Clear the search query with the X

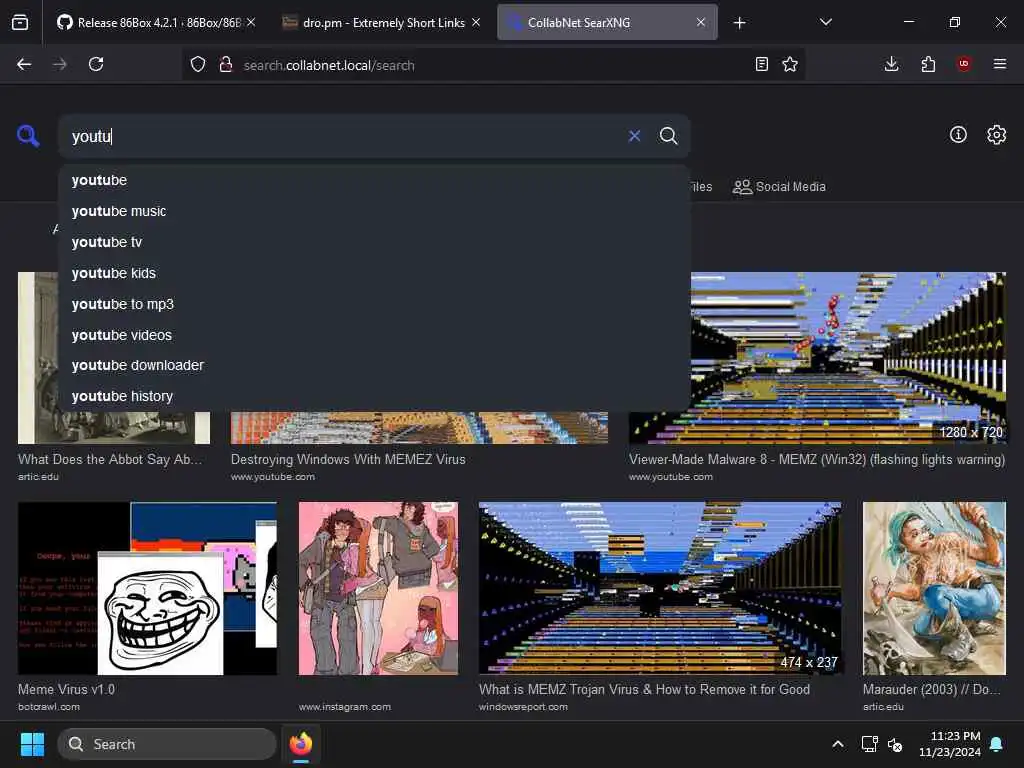click(634, 136)
